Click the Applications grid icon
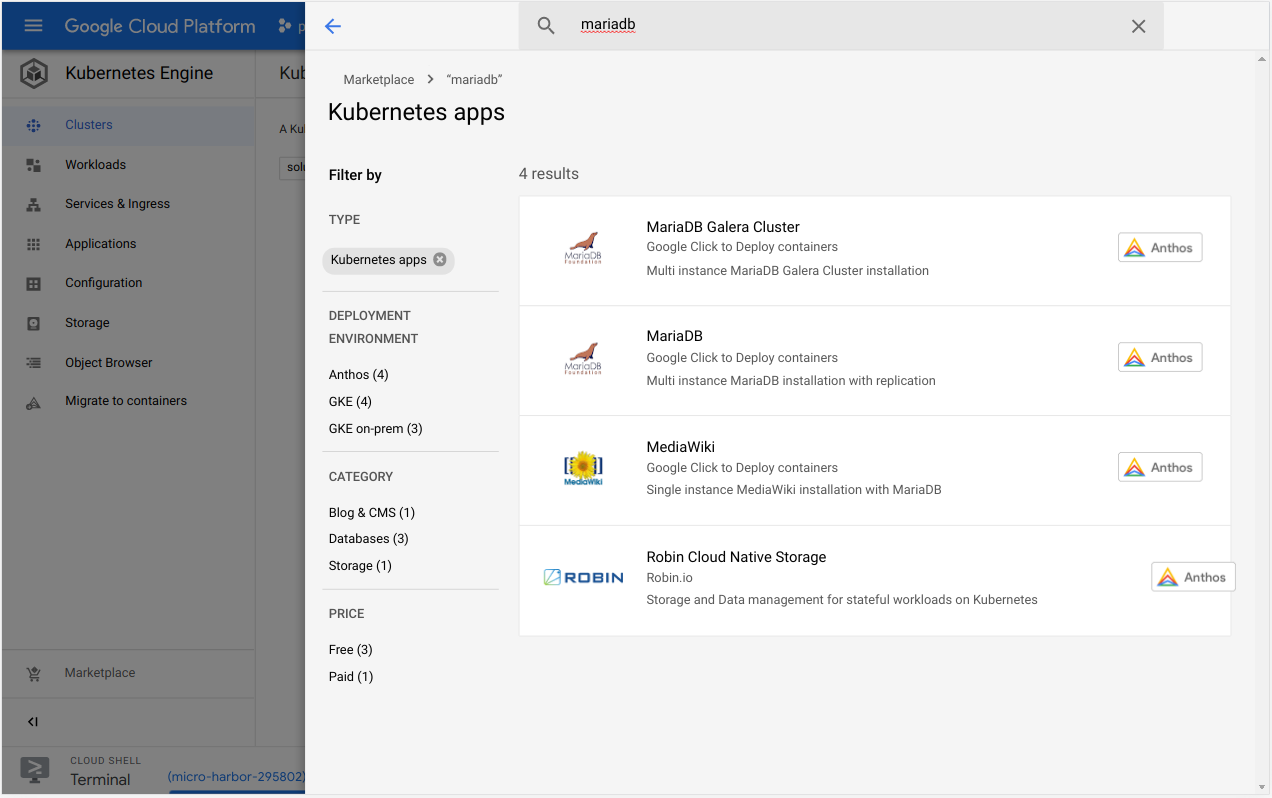The width and height of the screenshot is (1272, 798). (x=33, y=244)
